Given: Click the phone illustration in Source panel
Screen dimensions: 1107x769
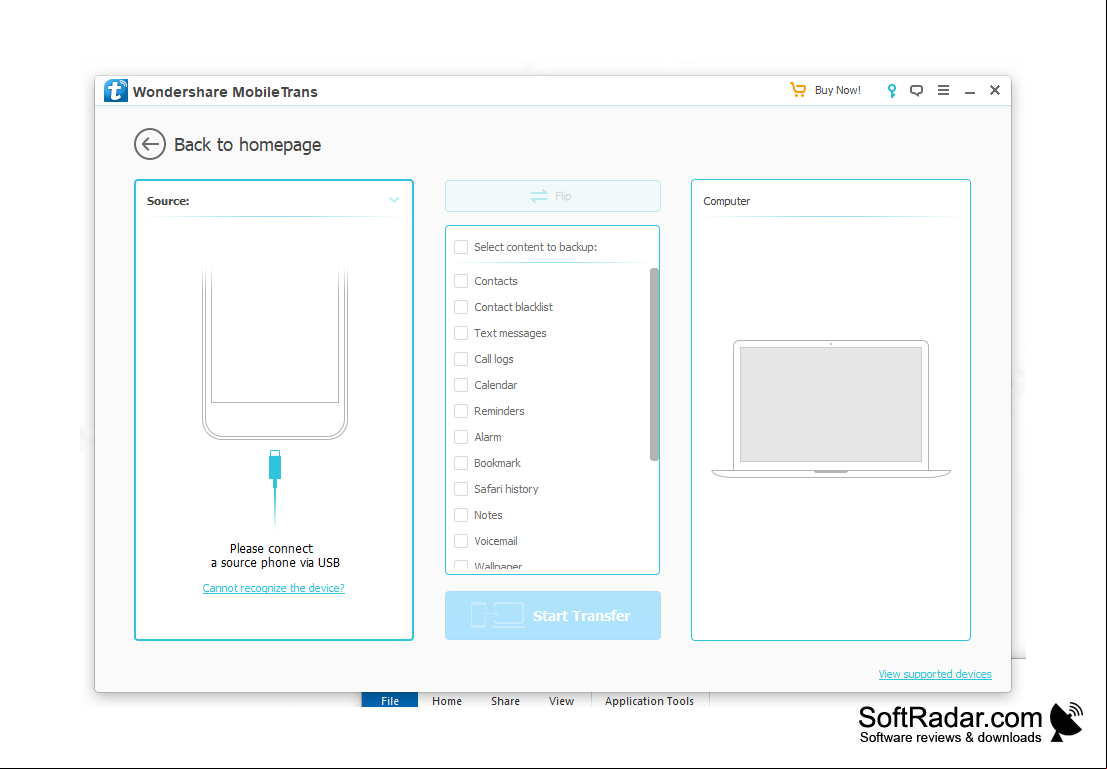Looking at the screenshot, I should click(275, 353).
